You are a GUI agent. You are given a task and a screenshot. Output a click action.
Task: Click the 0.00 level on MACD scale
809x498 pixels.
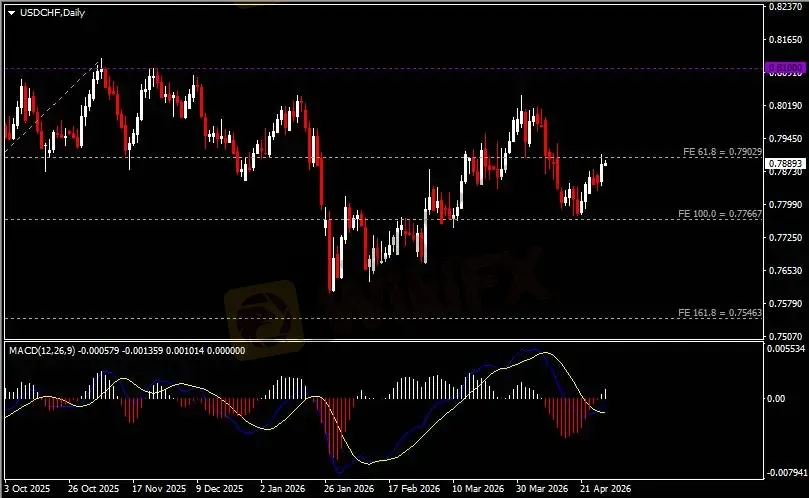[777, 399]
